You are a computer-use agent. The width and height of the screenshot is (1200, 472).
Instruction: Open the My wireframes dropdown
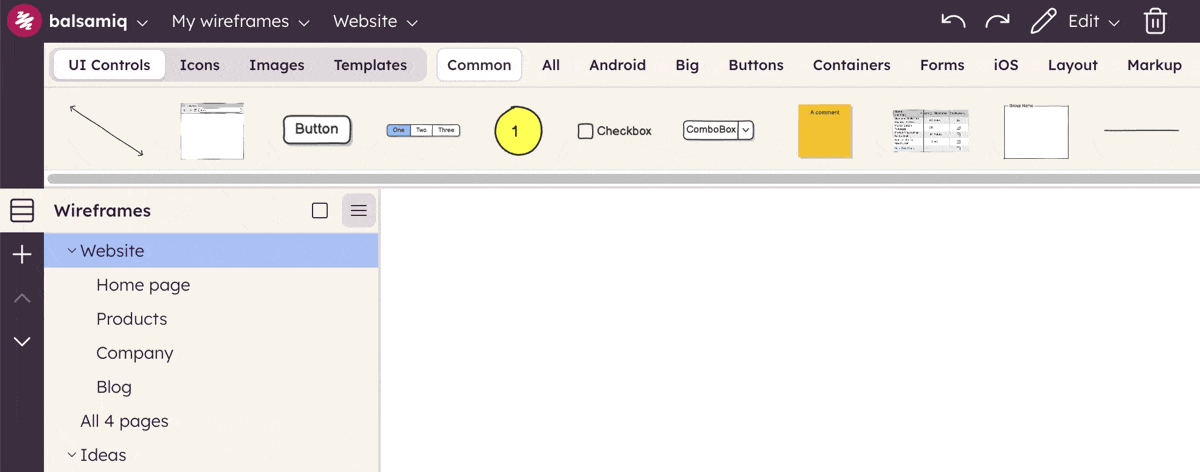pyautogui.click(x=240, y=21)
